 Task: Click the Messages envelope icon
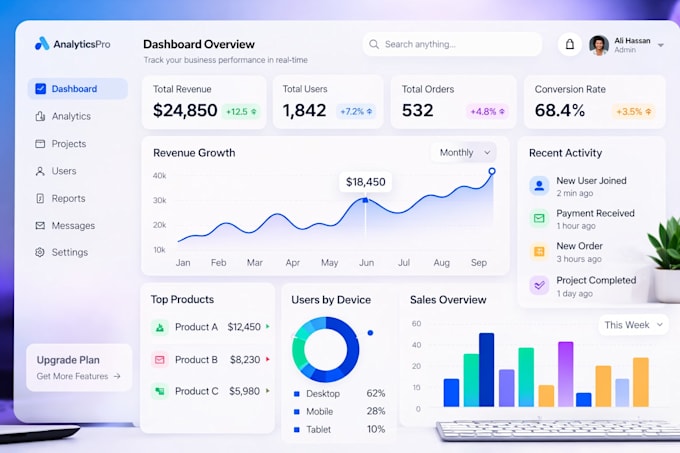[x=40, y=225]
